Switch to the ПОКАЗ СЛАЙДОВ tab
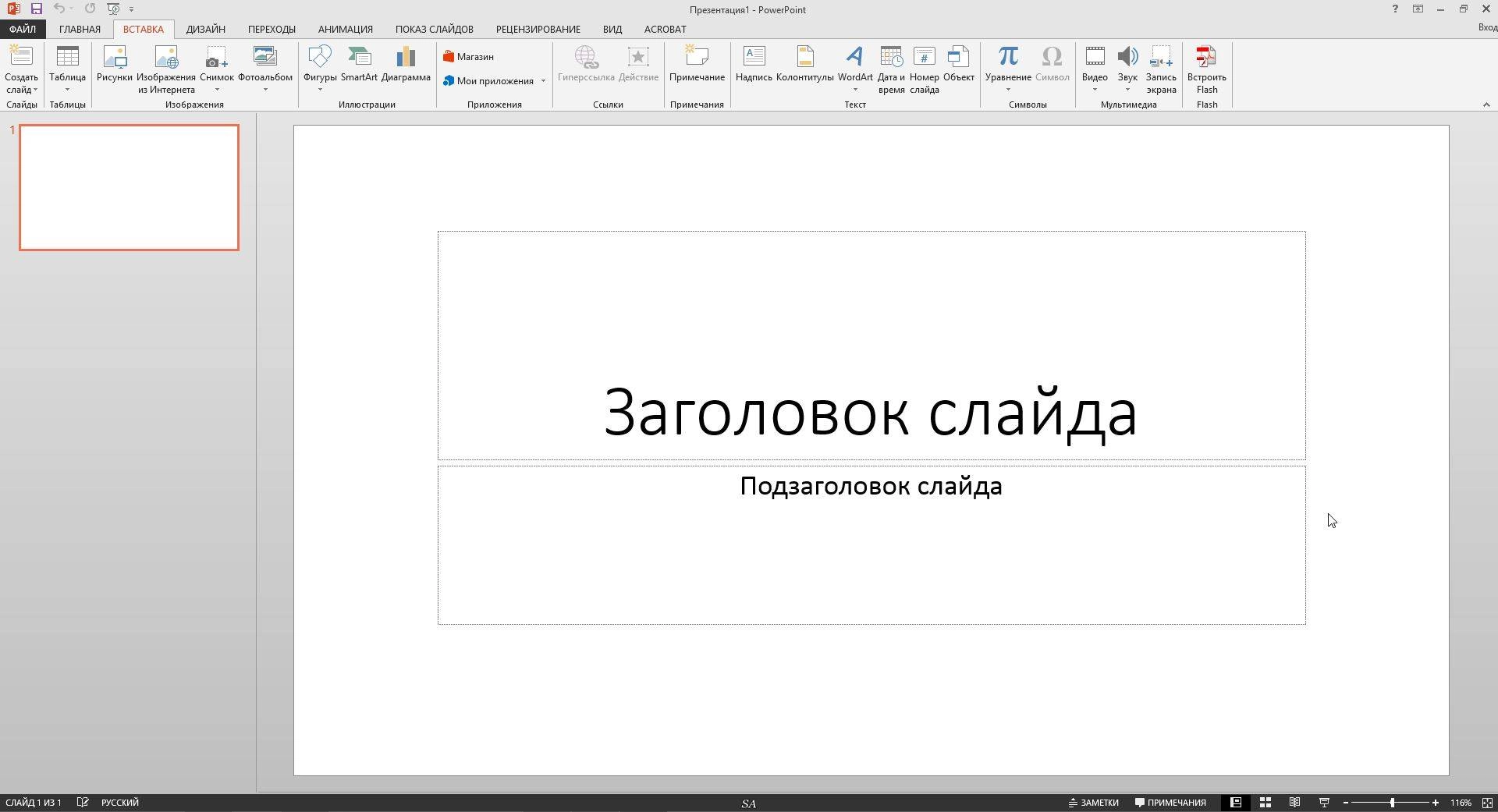1498x812 pixels. click(x=434, y=29)
